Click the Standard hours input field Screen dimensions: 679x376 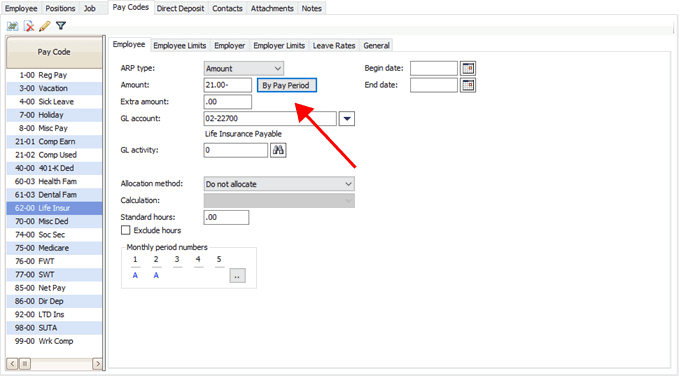pos(226,217)
